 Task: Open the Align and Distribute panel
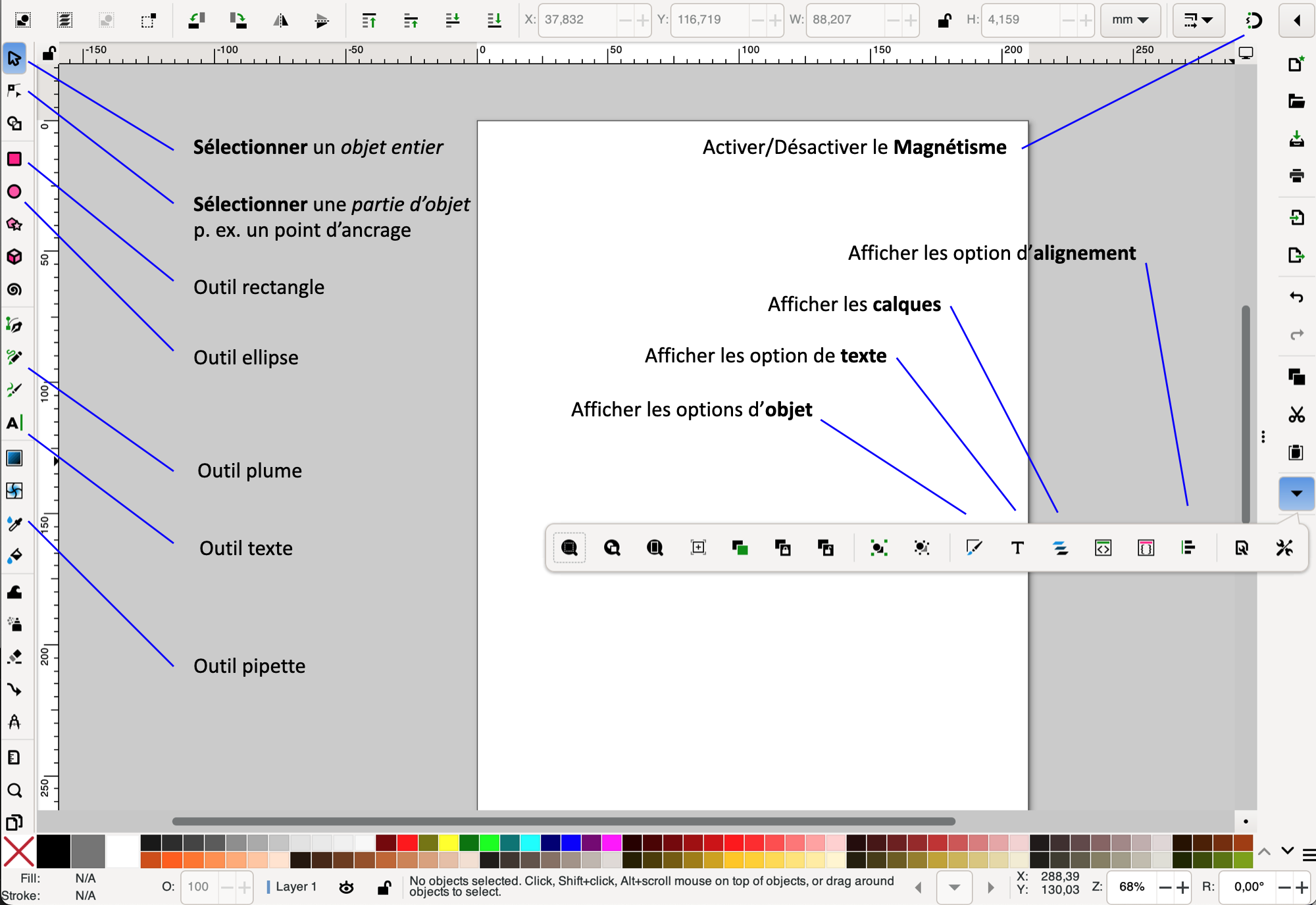pyautogui.click(x=1188, y=548)
